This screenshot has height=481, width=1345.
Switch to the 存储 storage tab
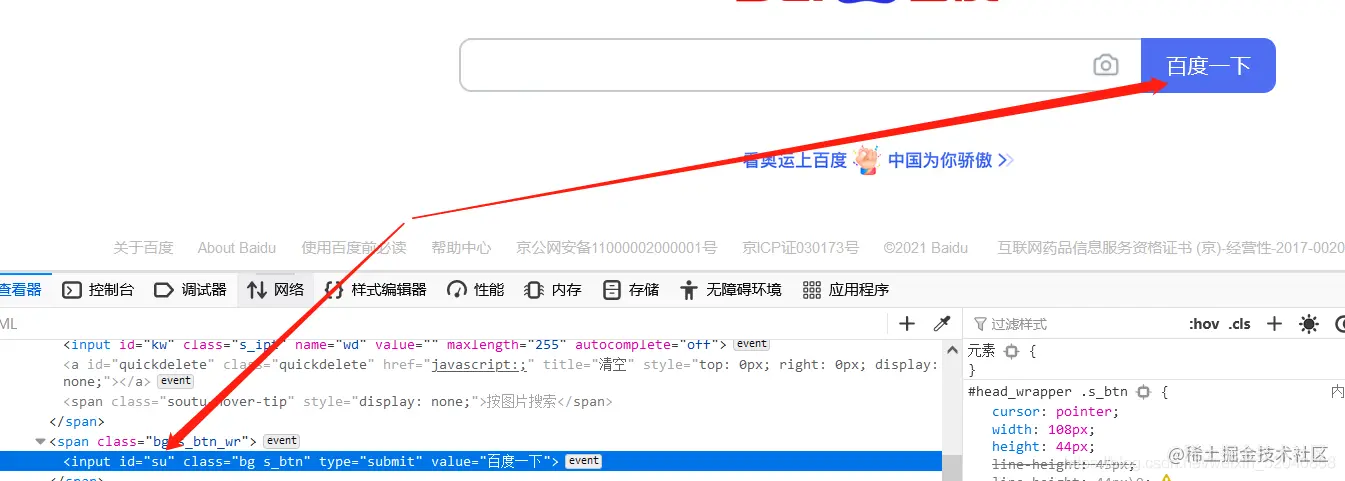pyautogui.click(x=631, y=290)
